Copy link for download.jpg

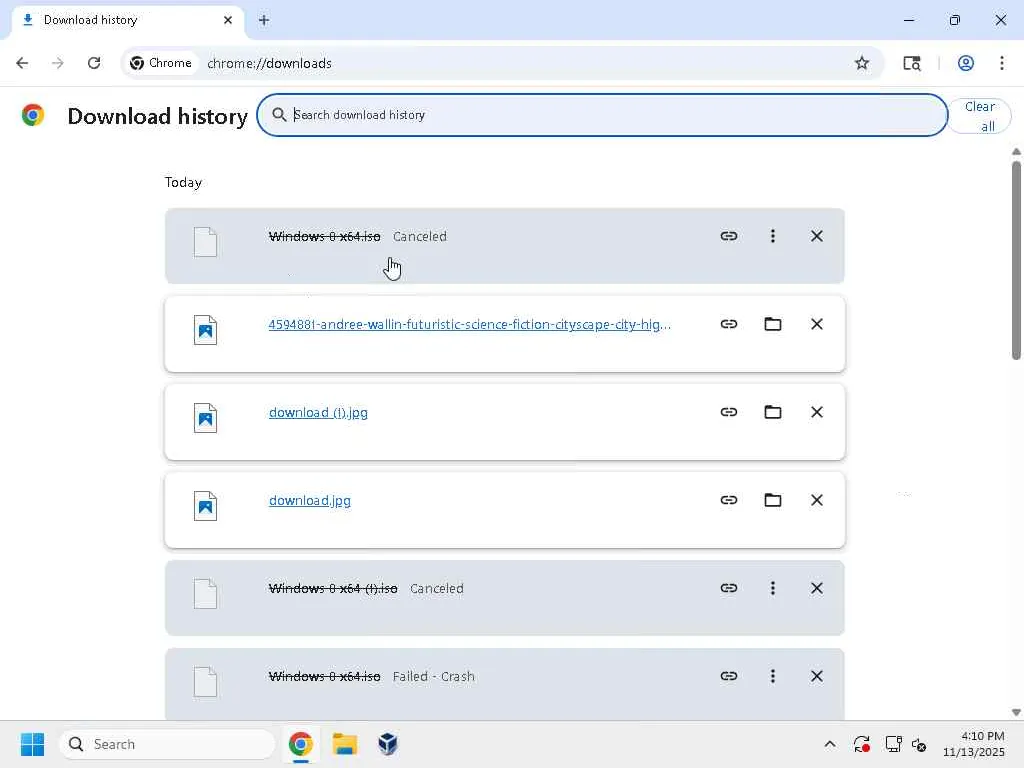[x=728, y=500]
